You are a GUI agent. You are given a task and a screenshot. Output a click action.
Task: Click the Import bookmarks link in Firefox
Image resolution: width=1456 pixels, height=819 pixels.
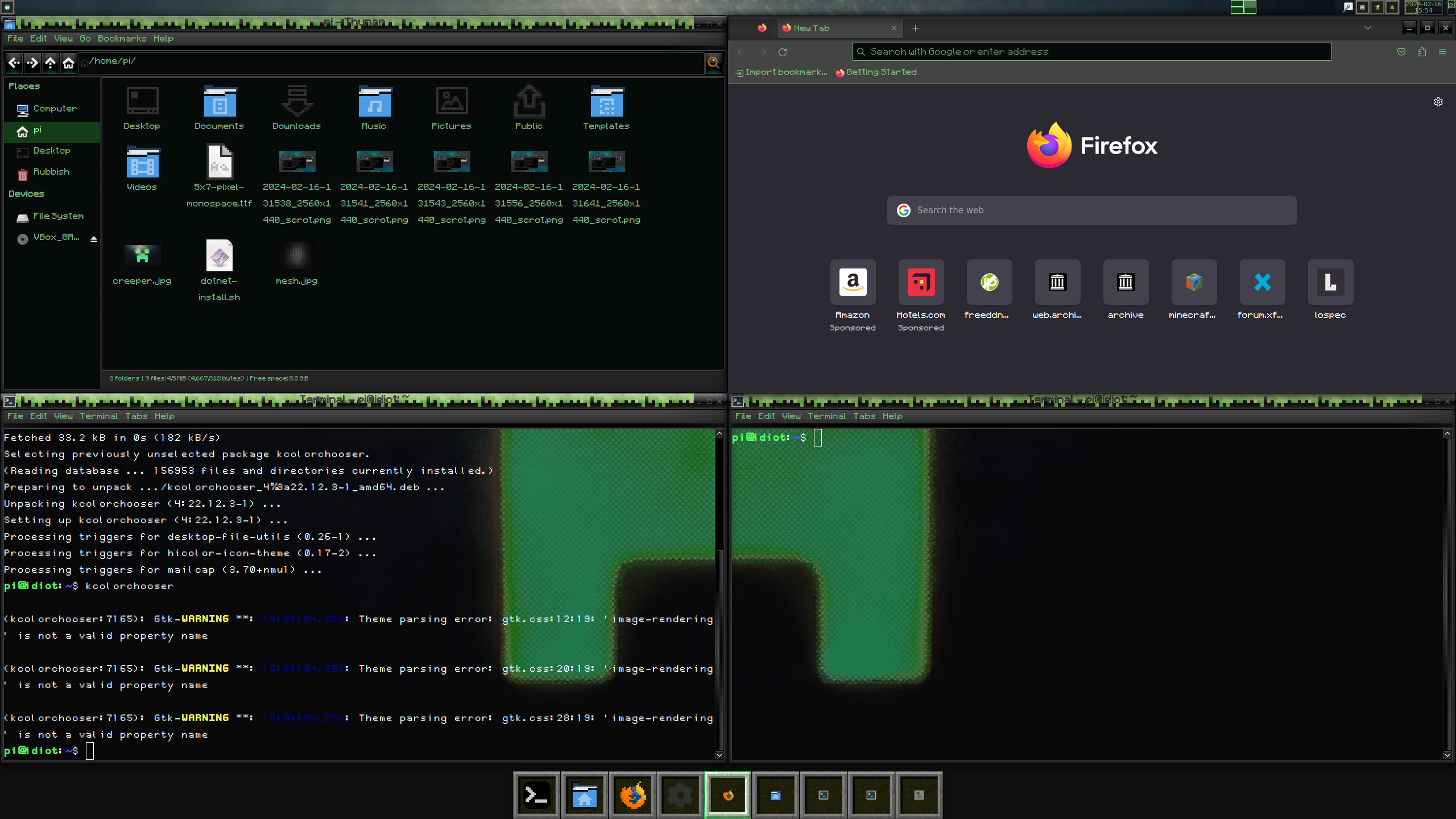(x=782, y=72)
